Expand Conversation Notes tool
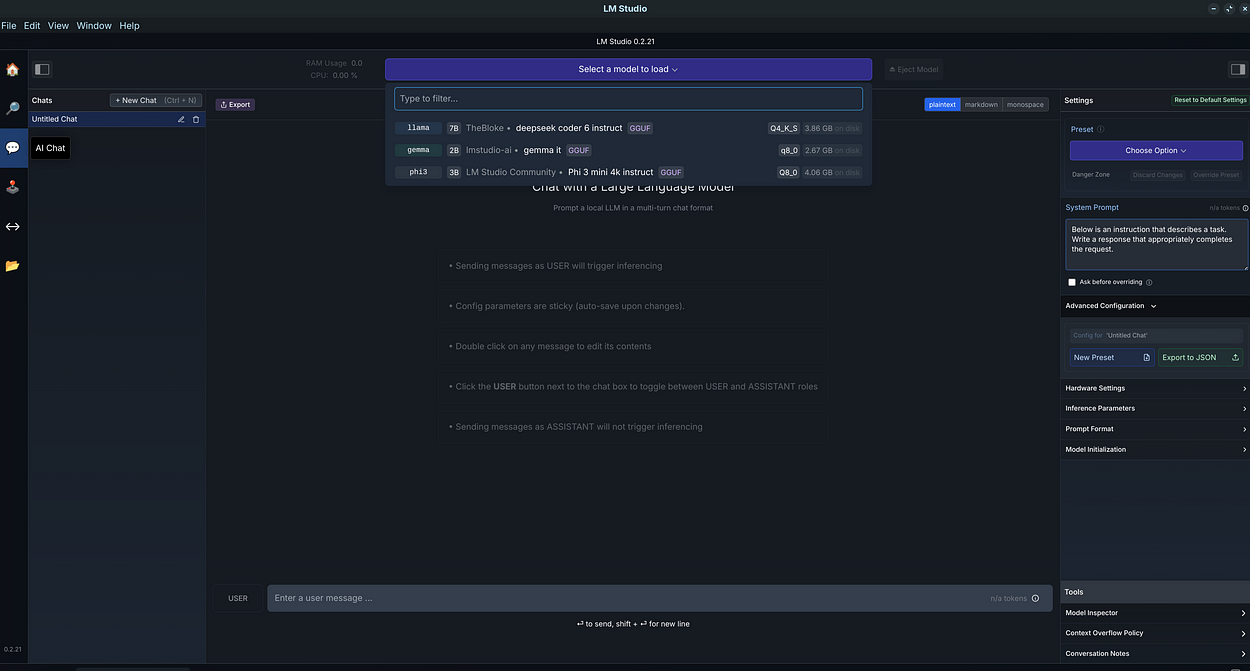This screenshot has width=1250, height=671. (1155, 654)
